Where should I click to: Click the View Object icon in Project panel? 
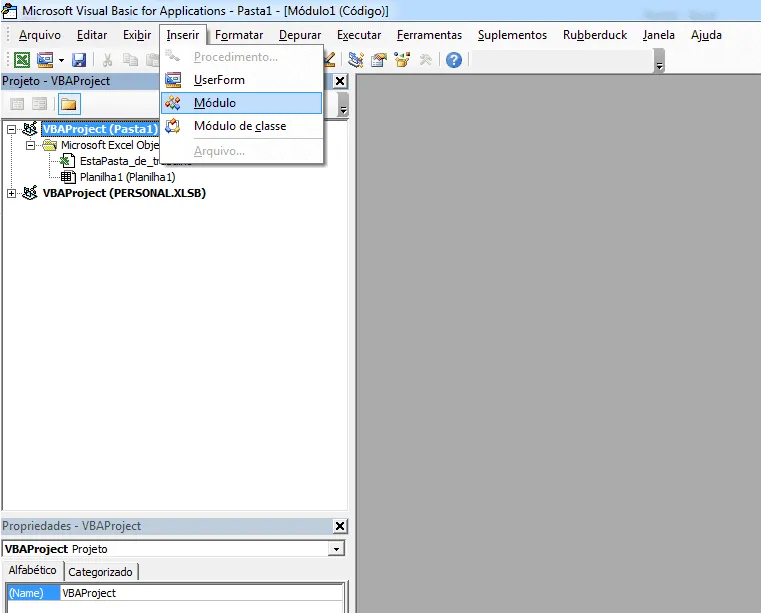(x=39, y=104)
